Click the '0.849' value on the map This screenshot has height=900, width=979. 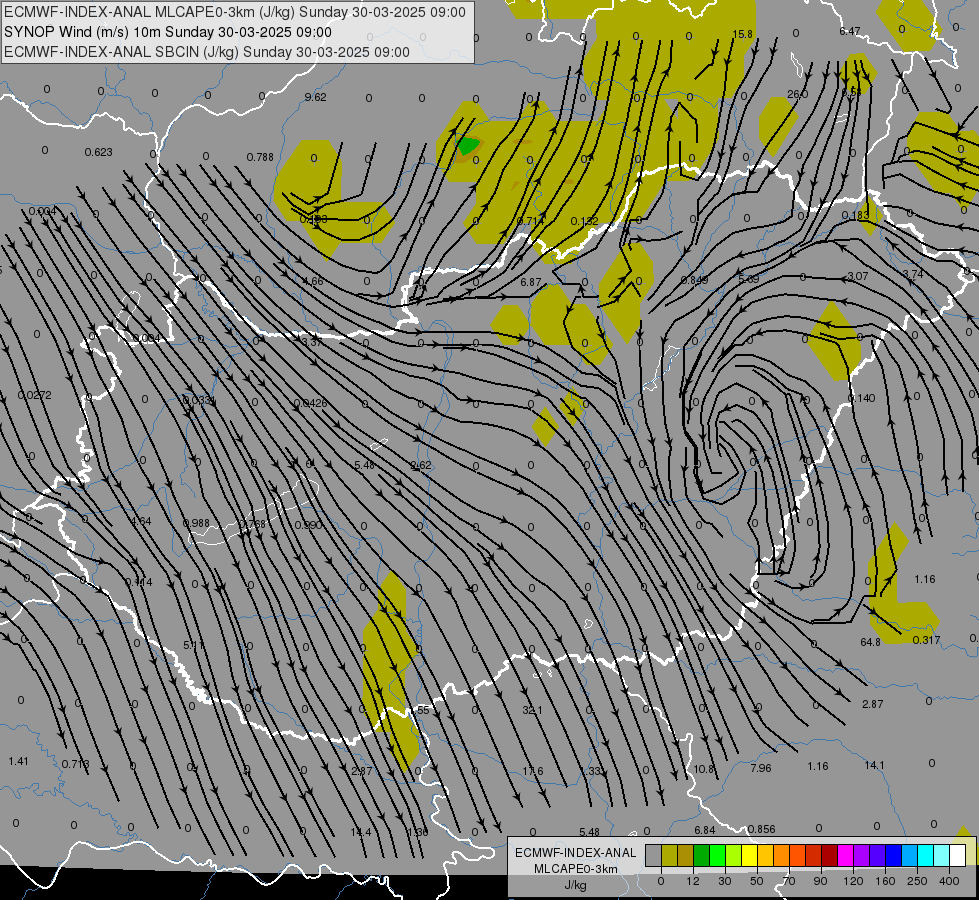pyautogui.click(x=694, y=280)
